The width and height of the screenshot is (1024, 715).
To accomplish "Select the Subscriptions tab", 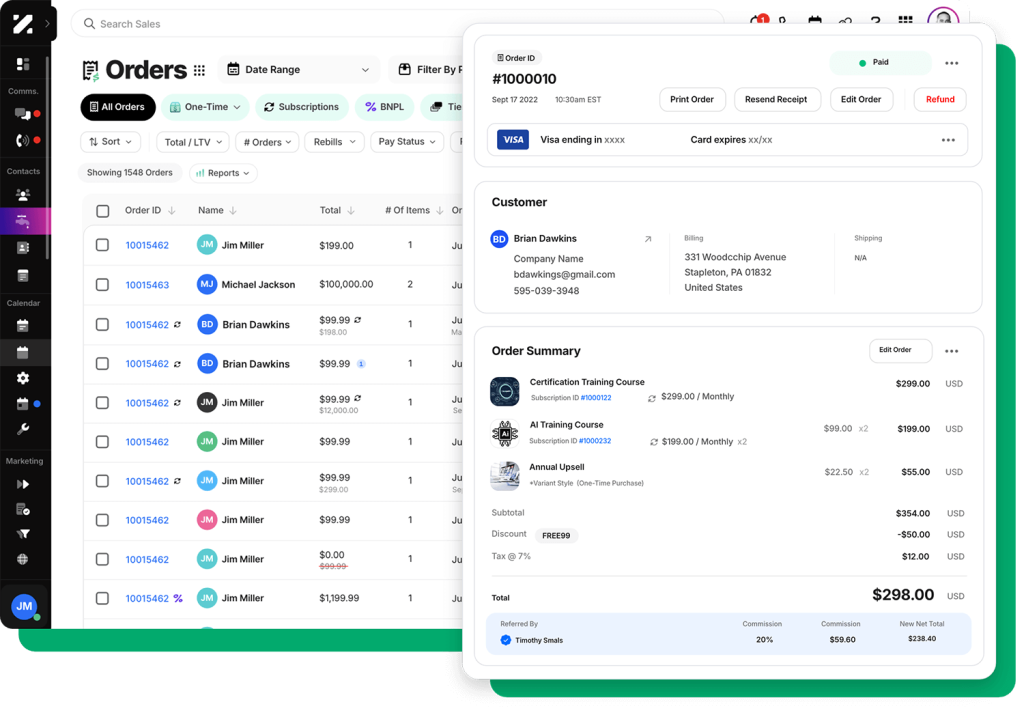I will pyautogui.click(x=302, y=107).
